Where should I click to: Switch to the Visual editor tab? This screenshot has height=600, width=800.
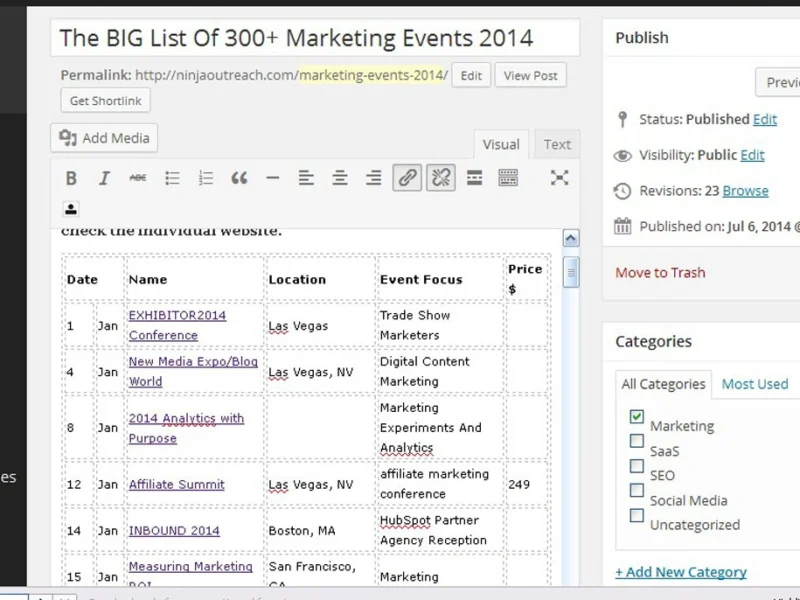[501, 145]
